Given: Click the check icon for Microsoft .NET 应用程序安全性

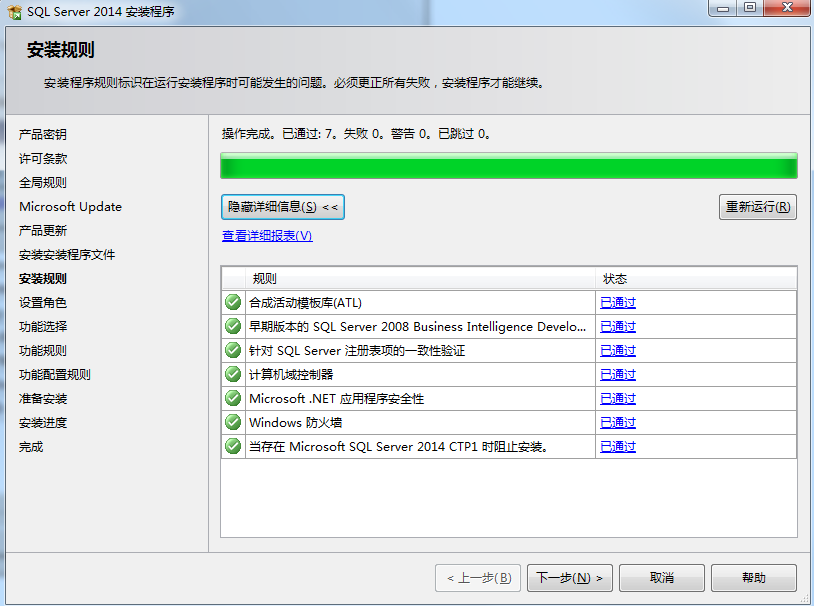Looking at the screenshot, I should click(233, 398).
